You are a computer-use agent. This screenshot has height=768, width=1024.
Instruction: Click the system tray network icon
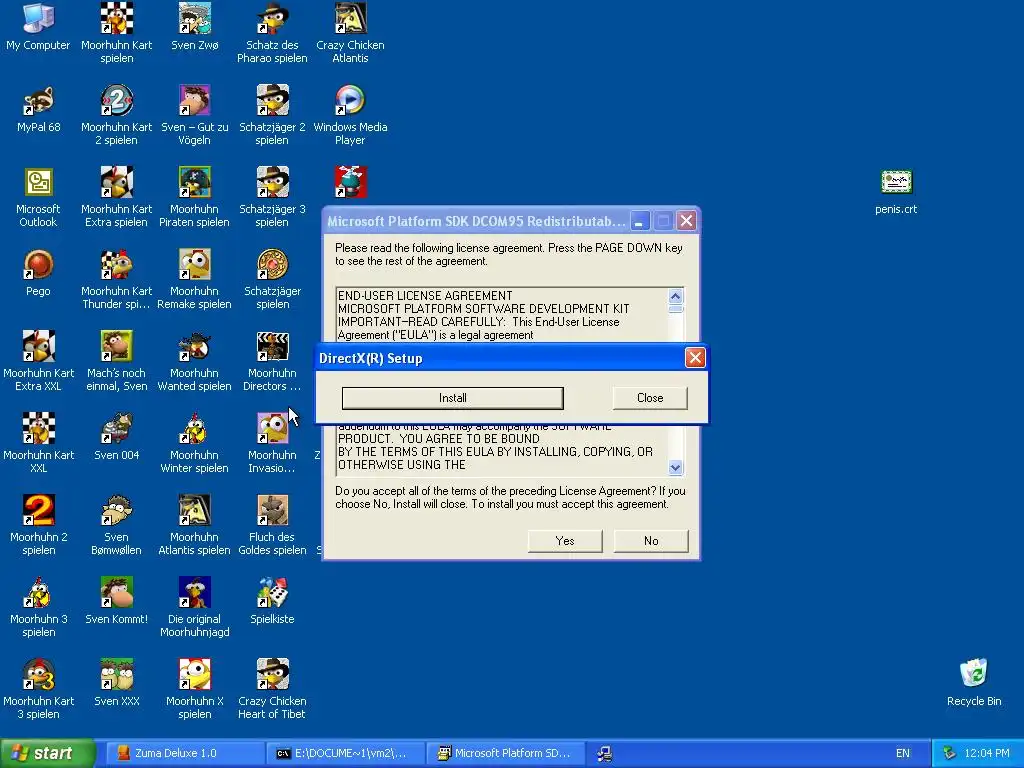(x=949, y=753)
